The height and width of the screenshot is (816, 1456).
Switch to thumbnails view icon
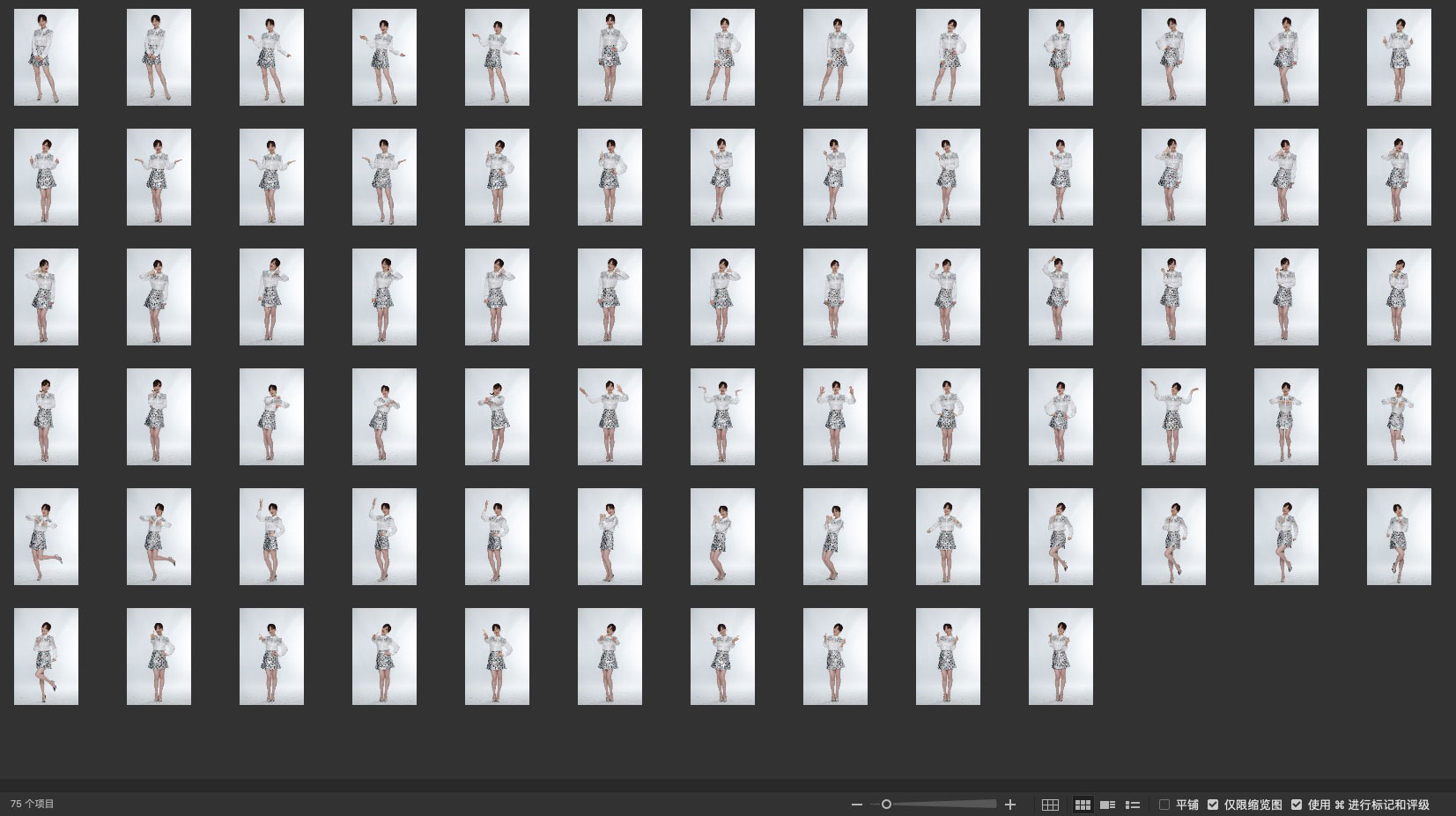pyautogui.click(x=1083, y=805)
